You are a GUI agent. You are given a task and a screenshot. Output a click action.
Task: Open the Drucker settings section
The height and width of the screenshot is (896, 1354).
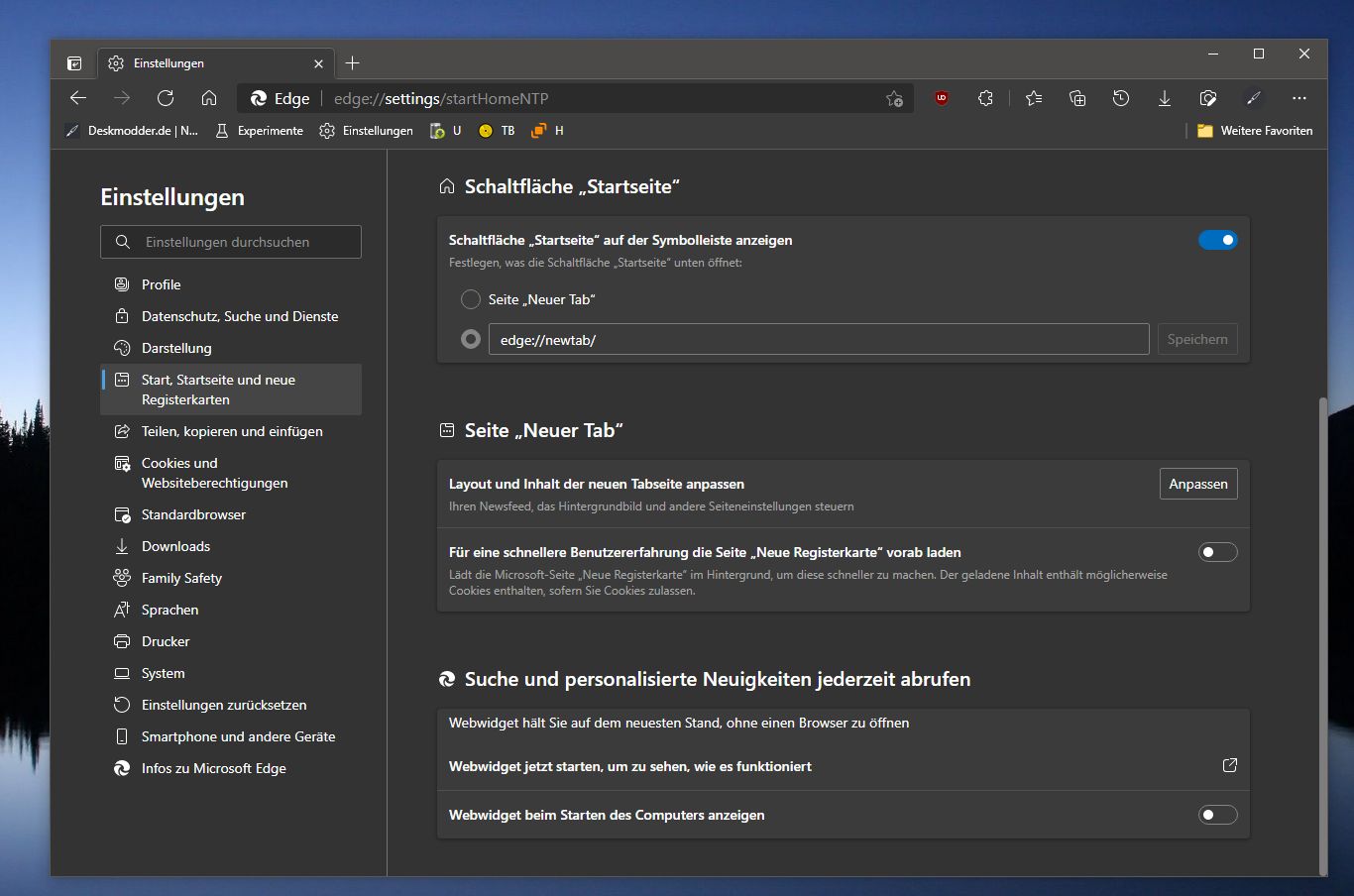pos(231,641)
